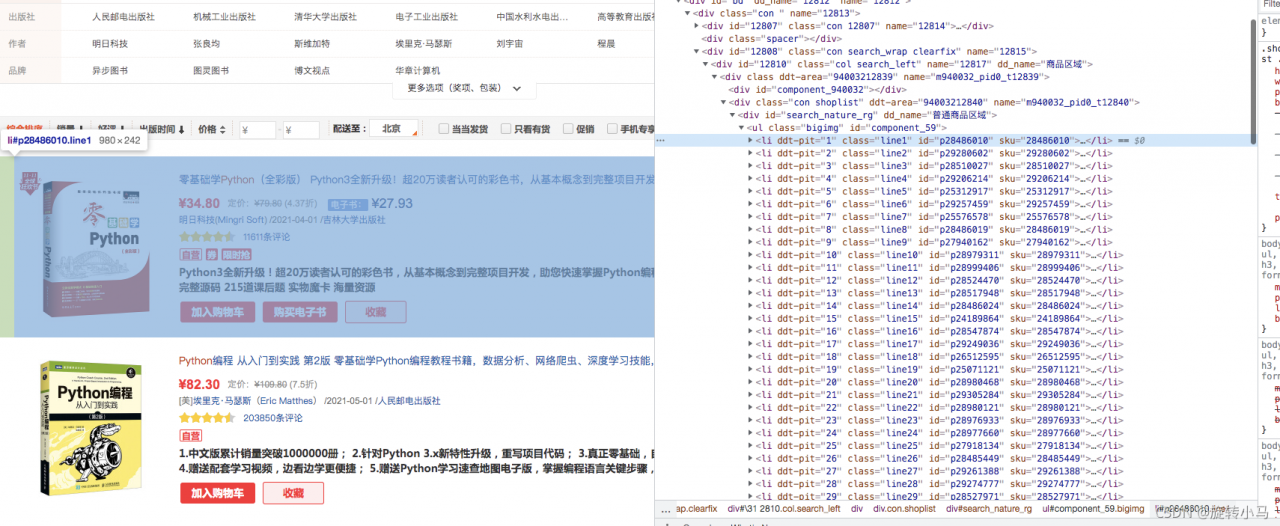Expand li ddt-pit 10 node p28979311
Viewport: 1280px width, 526px height.
click(751, 255)
